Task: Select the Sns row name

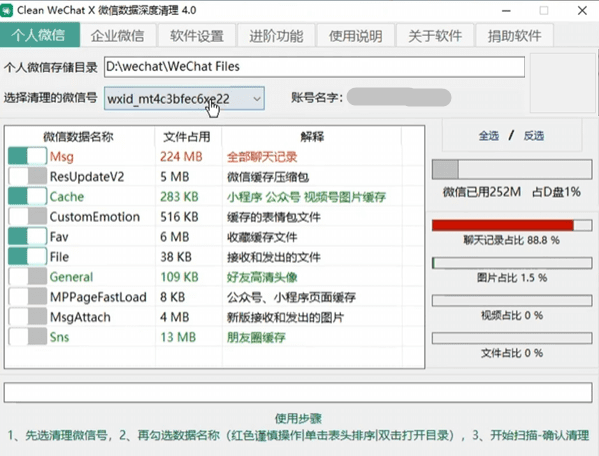Action: (59, 337)
